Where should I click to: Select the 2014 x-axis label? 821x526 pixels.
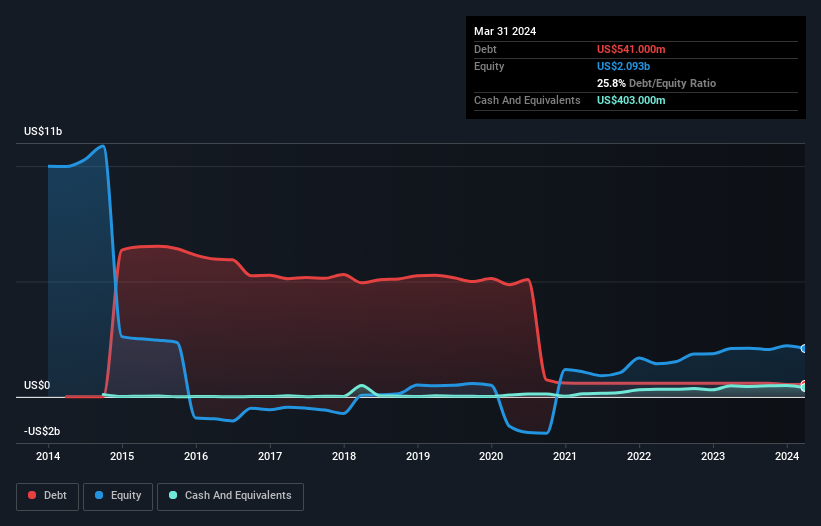pyautogui.click(x=48, y=456)
